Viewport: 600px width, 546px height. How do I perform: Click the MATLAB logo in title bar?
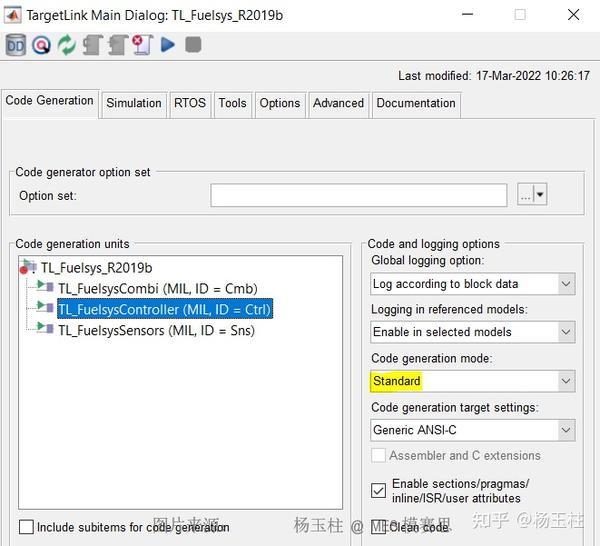[13, 15]
